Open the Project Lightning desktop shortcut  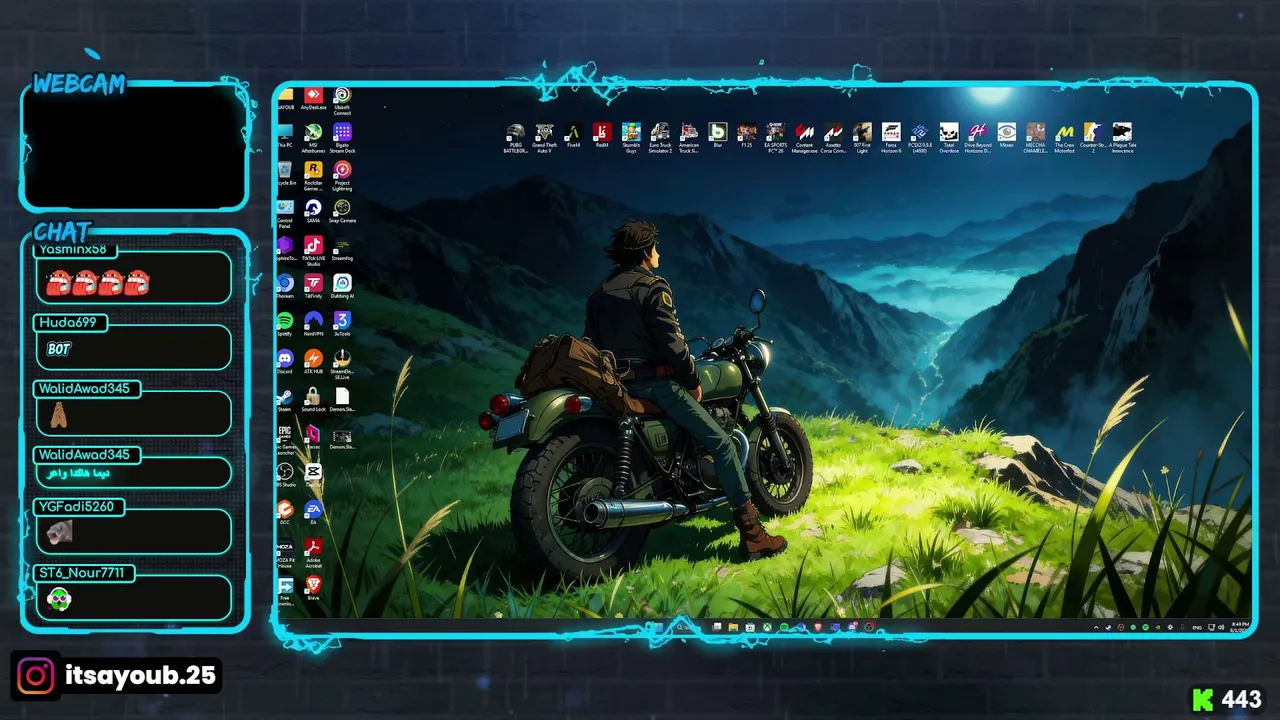[x=342, y=176]
